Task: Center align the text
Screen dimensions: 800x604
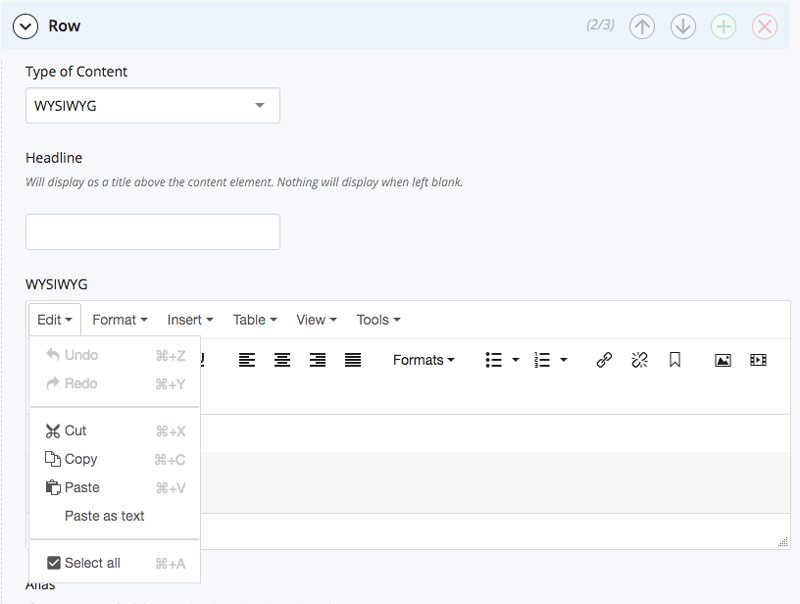Action: [x=282, y=360]
